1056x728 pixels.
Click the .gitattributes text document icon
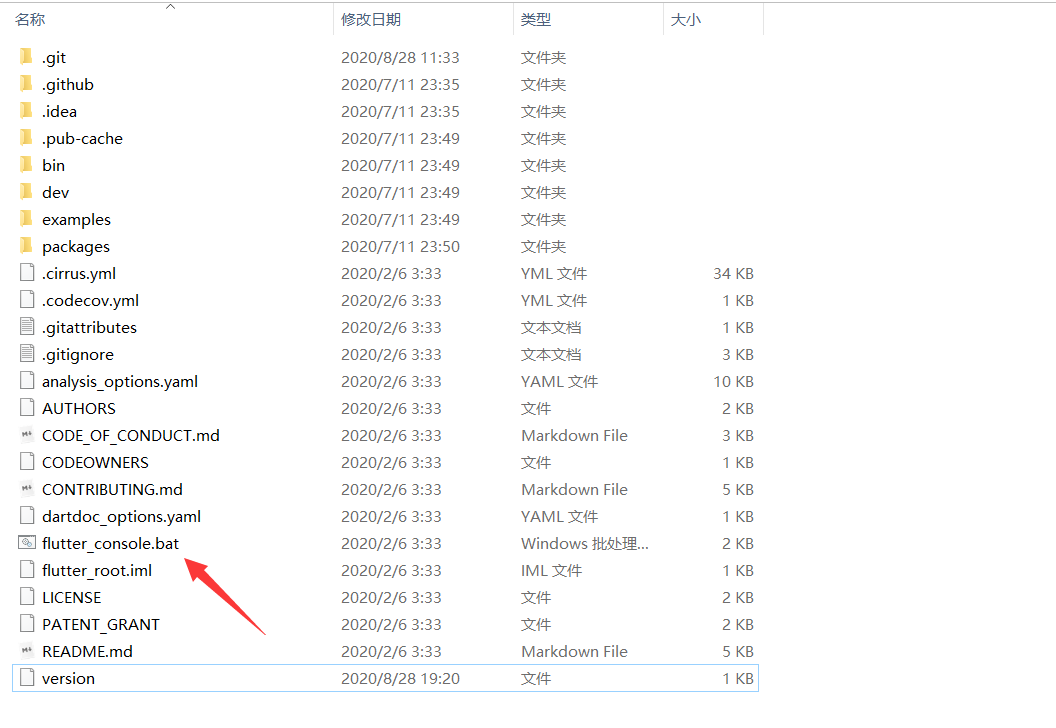27,327
